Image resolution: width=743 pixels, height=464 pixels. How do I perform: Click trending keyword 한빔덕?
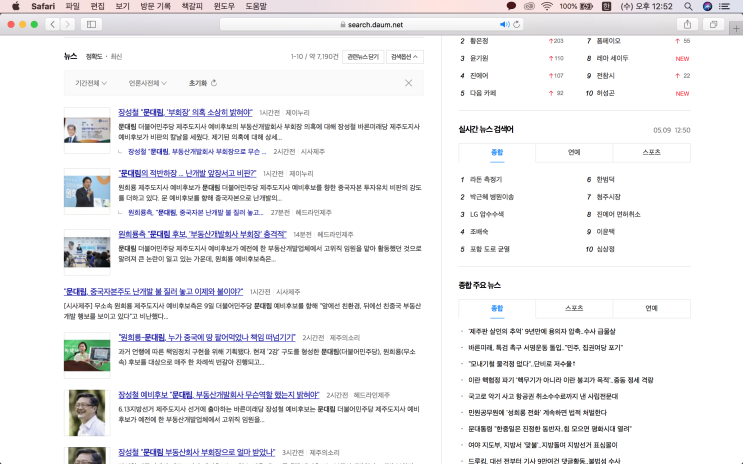tap(605, 180)
